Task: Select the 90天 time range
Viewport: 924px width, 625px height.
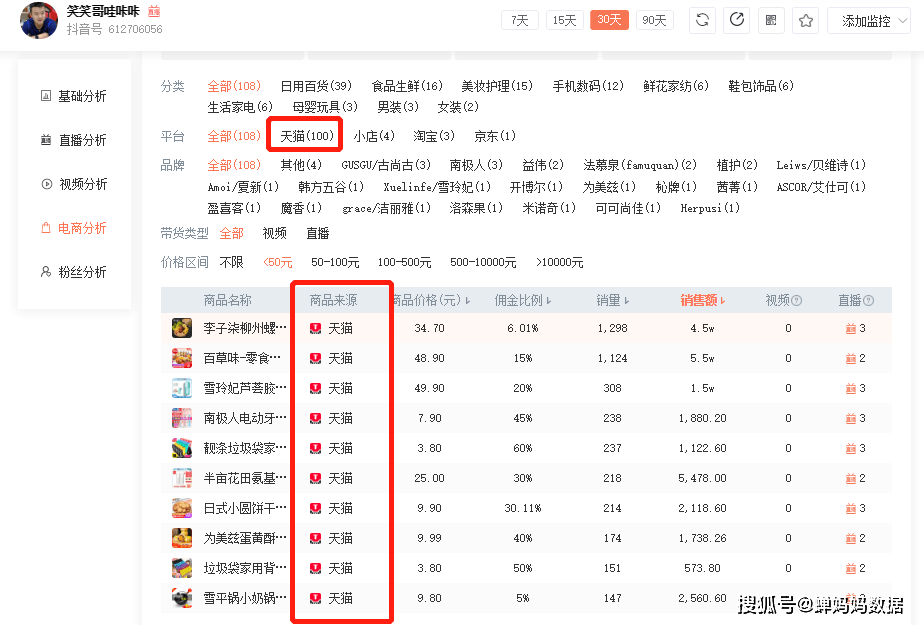Action: 654,21
